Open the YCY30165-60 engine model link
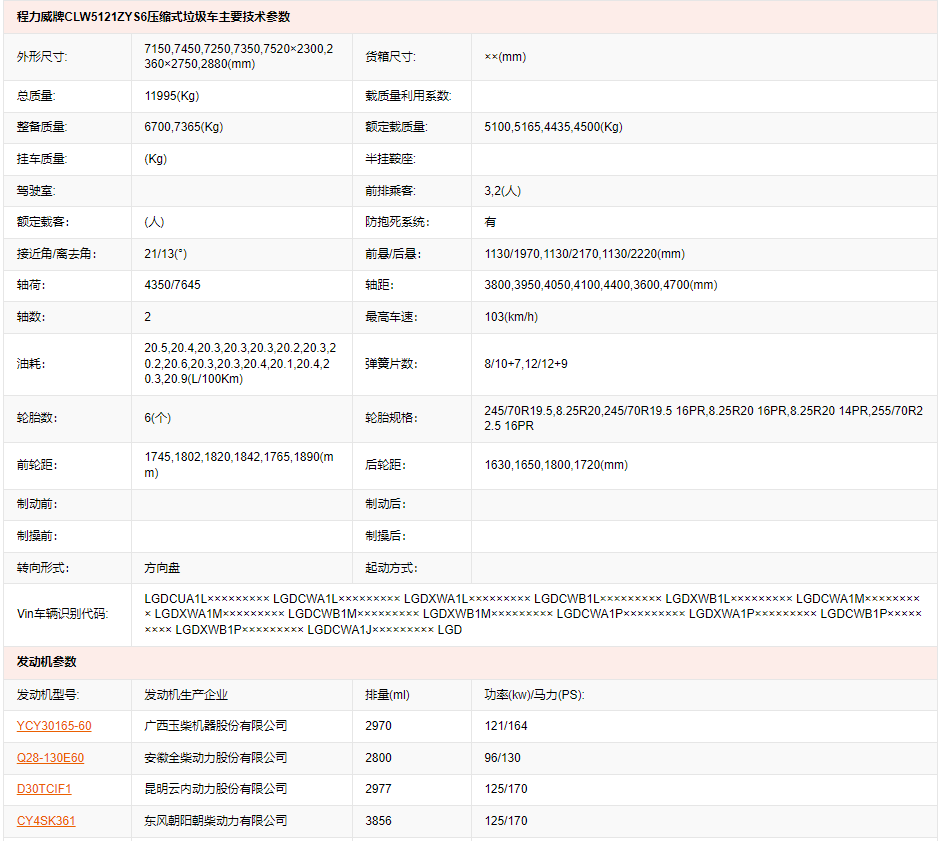This screenshot has width=941, height=841. [x=54, y=726]
